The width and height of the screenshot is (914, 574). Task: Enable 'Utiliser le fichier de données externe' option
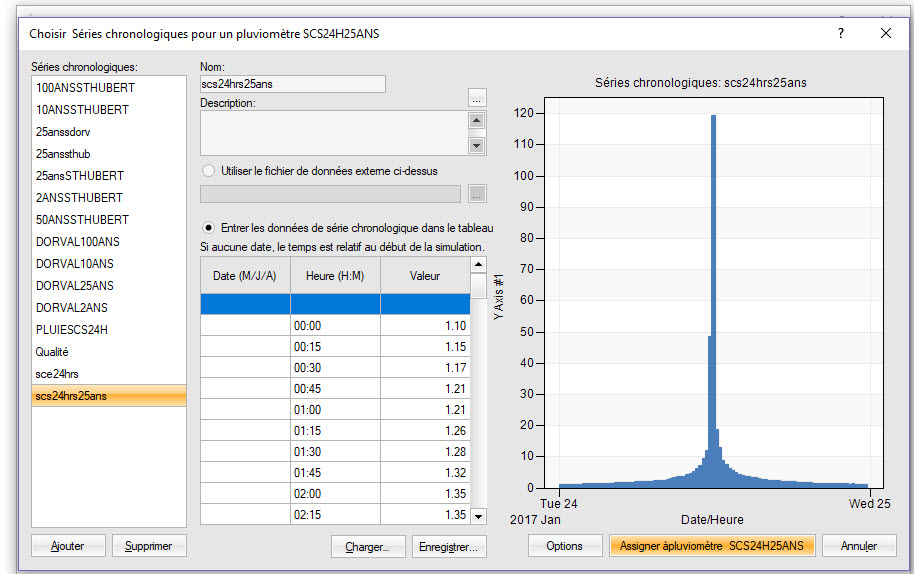(x=209, y=171)
